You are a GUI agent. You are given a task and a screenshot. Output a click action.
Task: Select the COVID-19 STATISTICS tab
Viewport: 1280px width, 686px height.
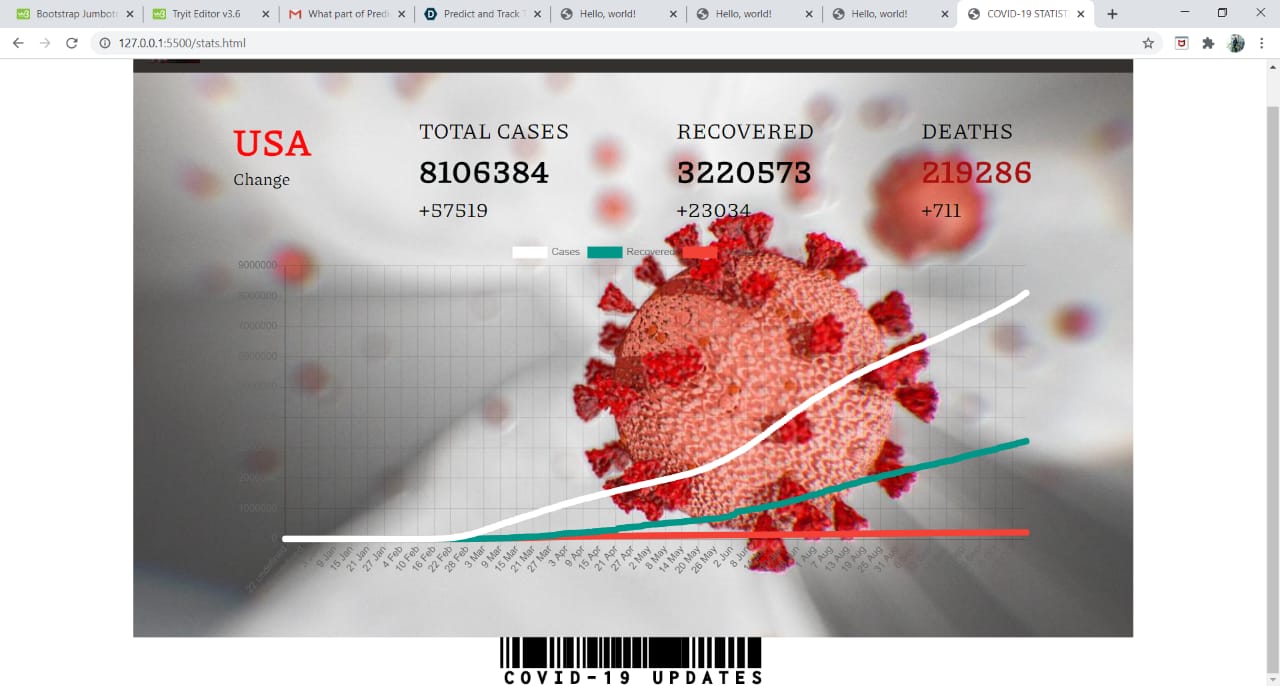tap(1026, 14)
